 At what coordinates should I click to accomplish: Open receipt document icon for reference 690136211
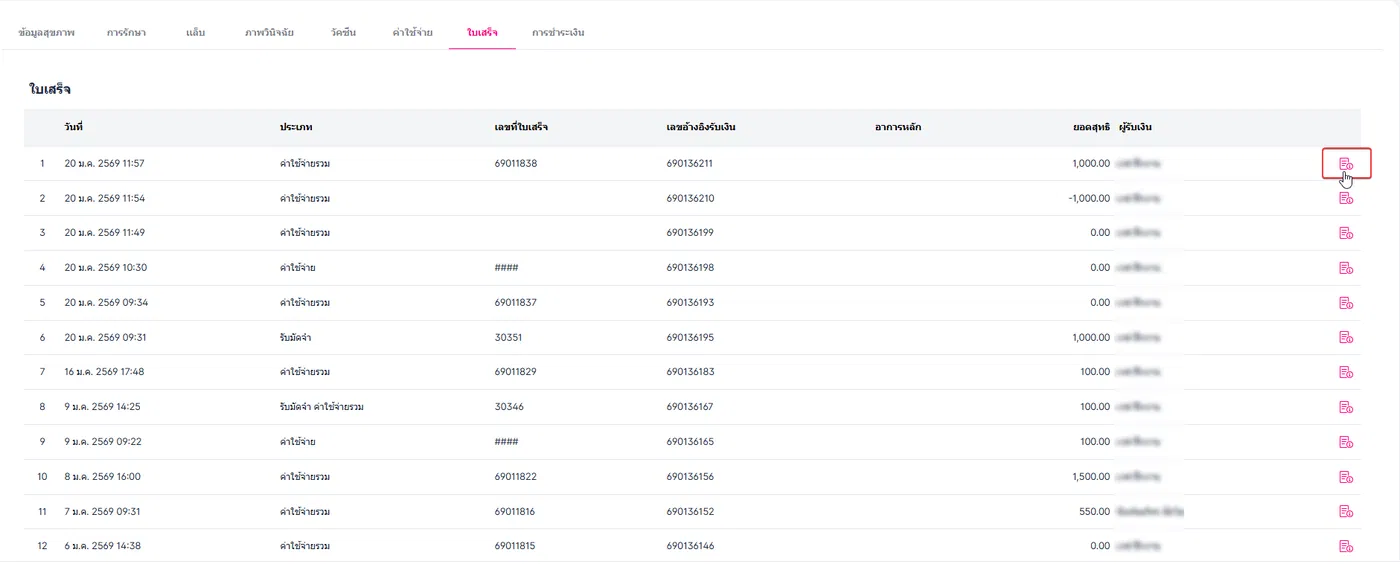coord(1346,163)
